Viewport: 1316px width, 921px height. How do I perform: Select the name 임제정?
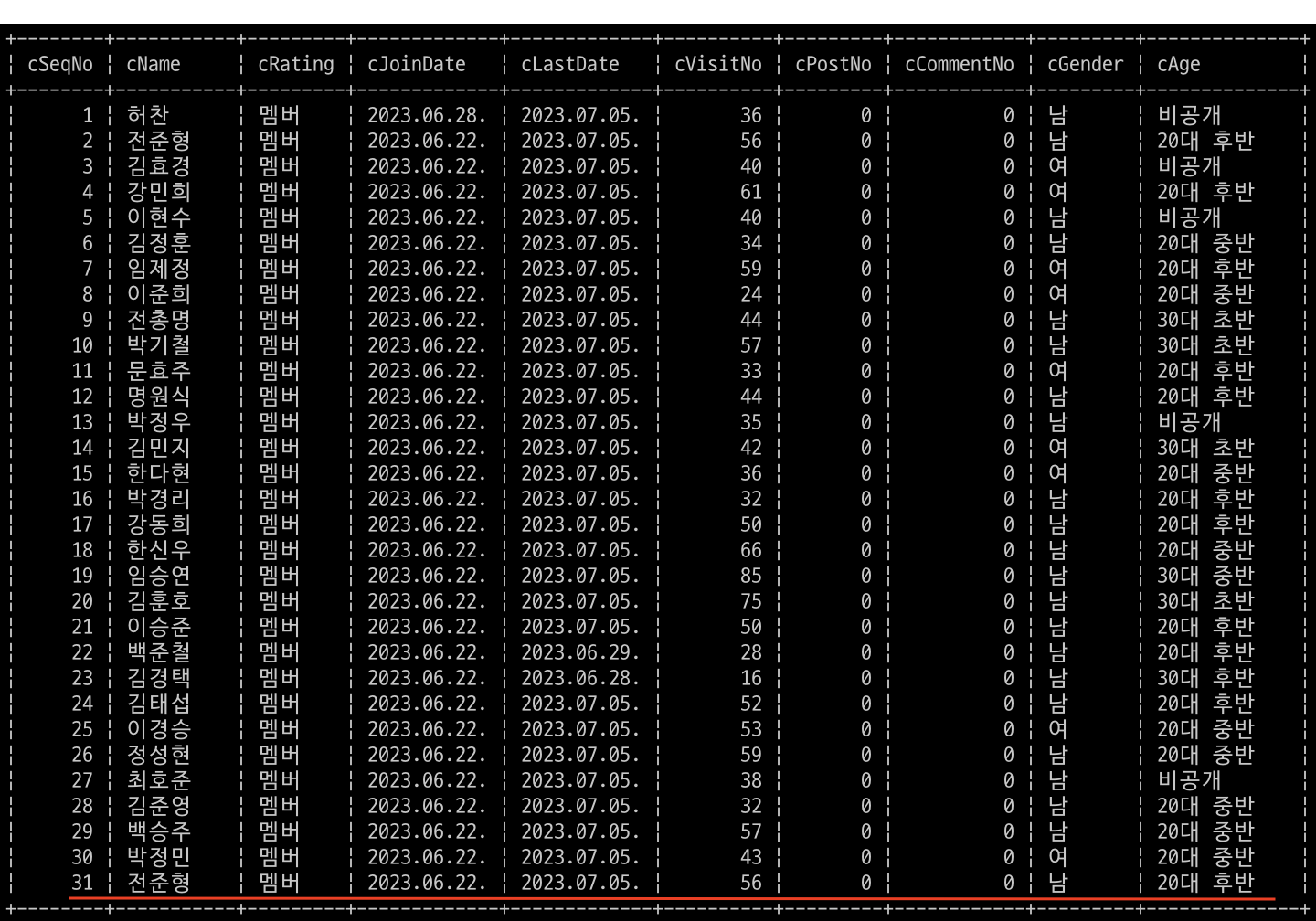pyautogui.click(x=159, y=269)
